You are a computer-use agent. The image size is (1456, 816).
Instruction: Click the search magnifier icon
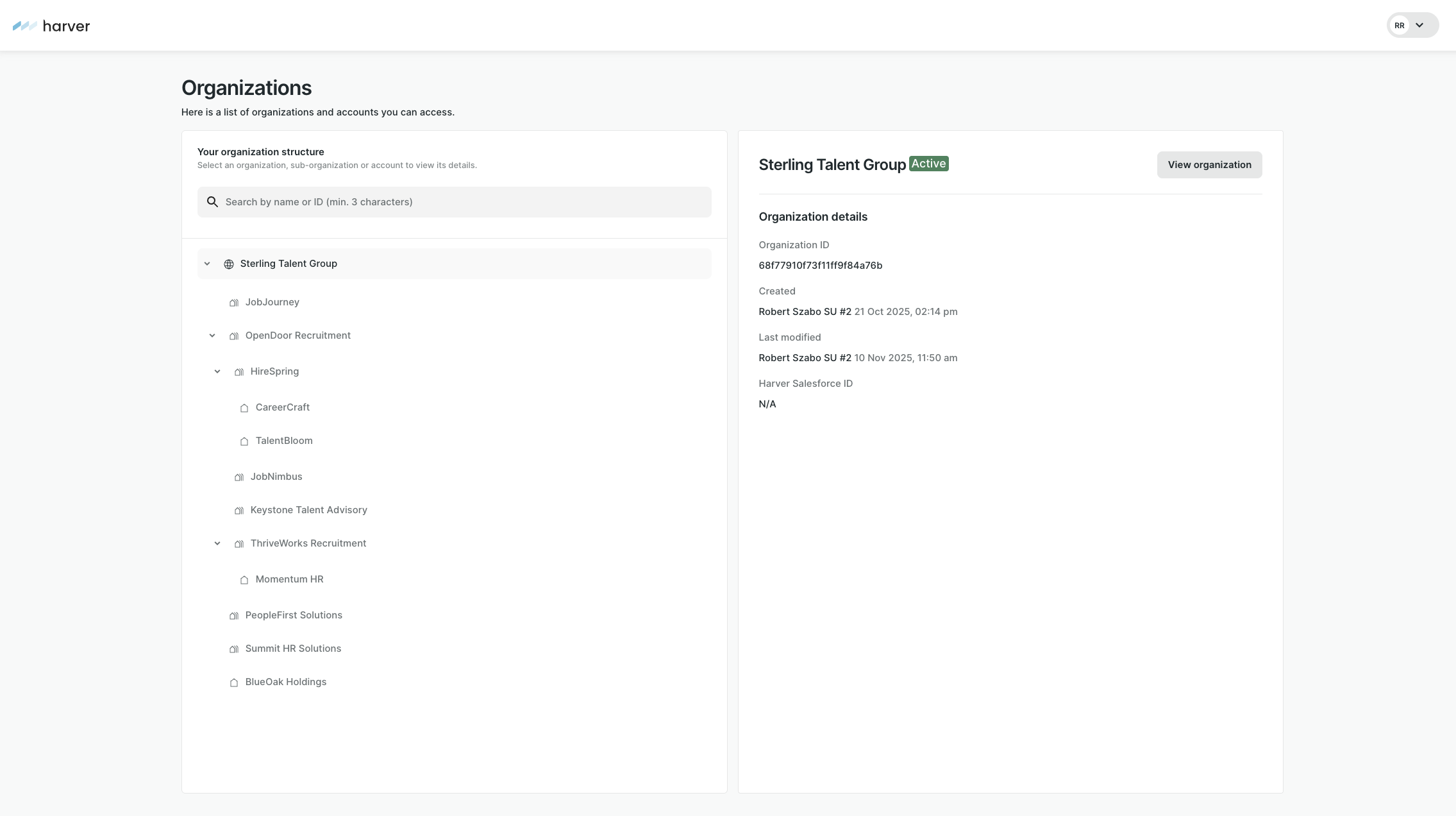(x=212, y=202)
